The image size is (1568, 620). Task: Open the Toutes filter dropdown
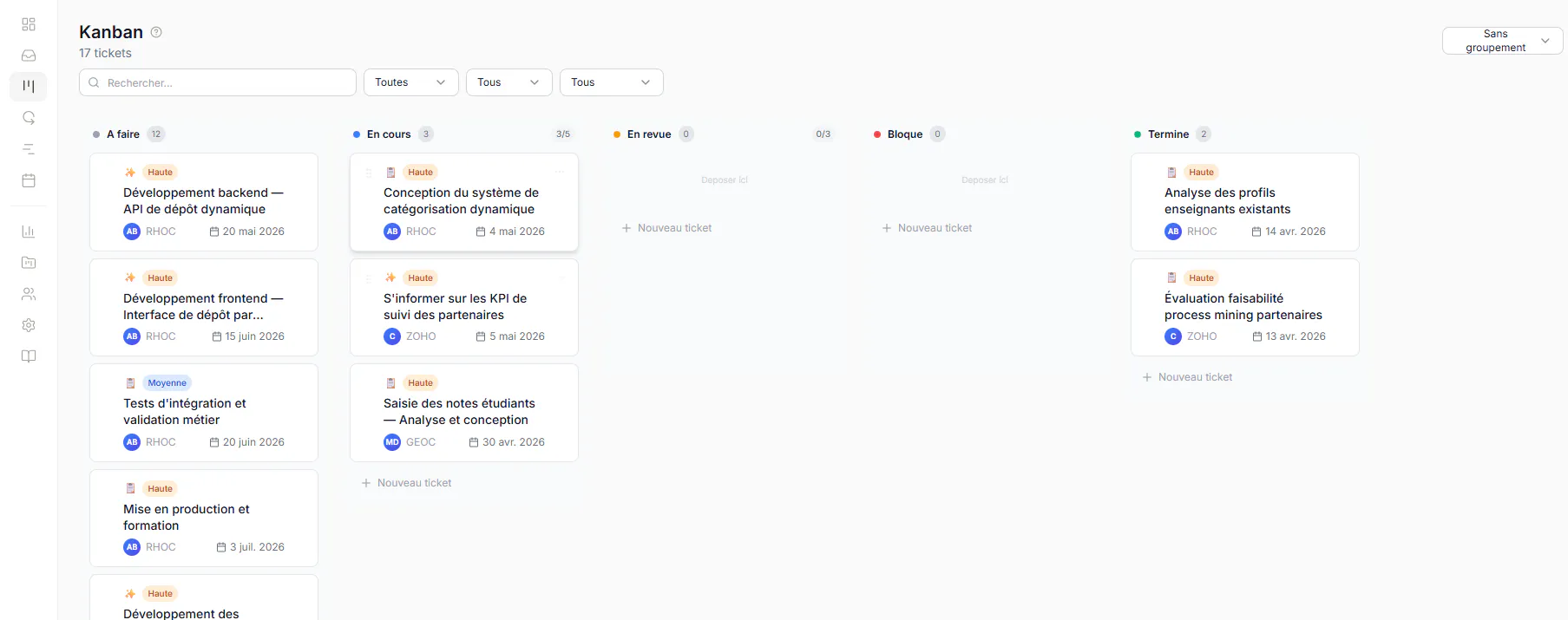point(410,82)
